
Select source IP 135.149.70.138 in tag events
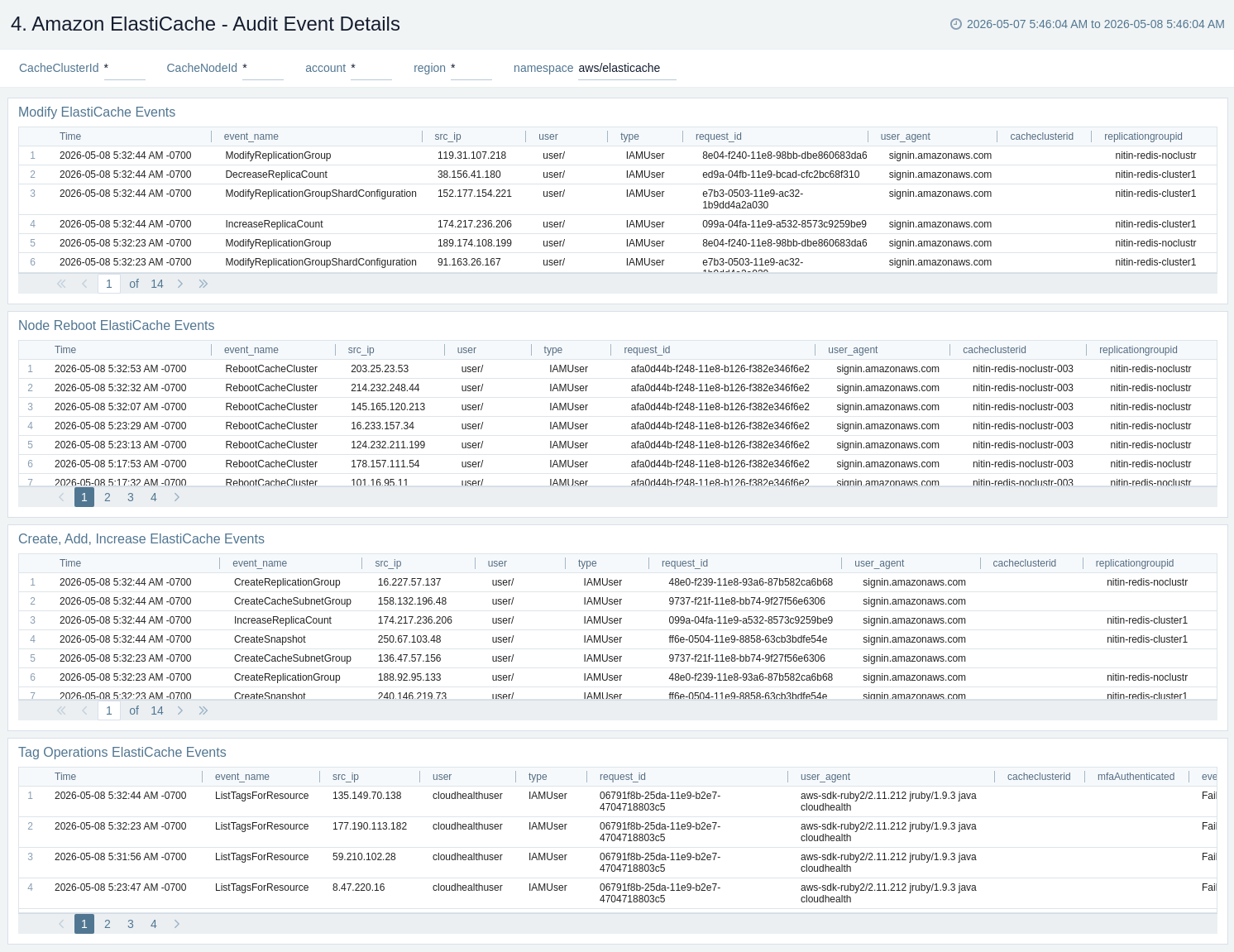pyautogui.click(x=366, y=796)
